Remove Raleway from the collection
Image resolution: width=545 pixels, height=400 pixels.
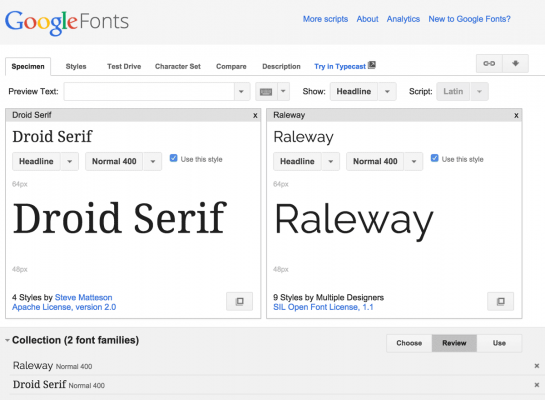click(x=537, y=366)
